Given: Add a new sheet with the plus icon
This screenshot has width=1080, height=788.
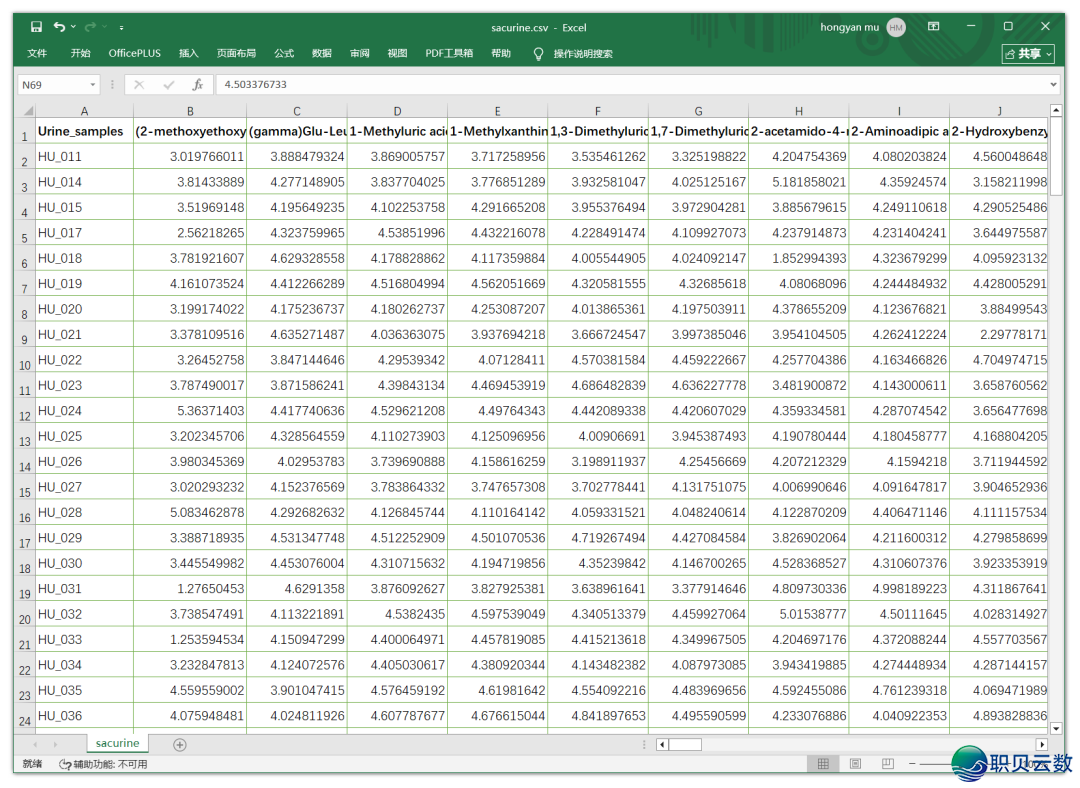Looking at the screenshot, I should click(x=180, y=744).
